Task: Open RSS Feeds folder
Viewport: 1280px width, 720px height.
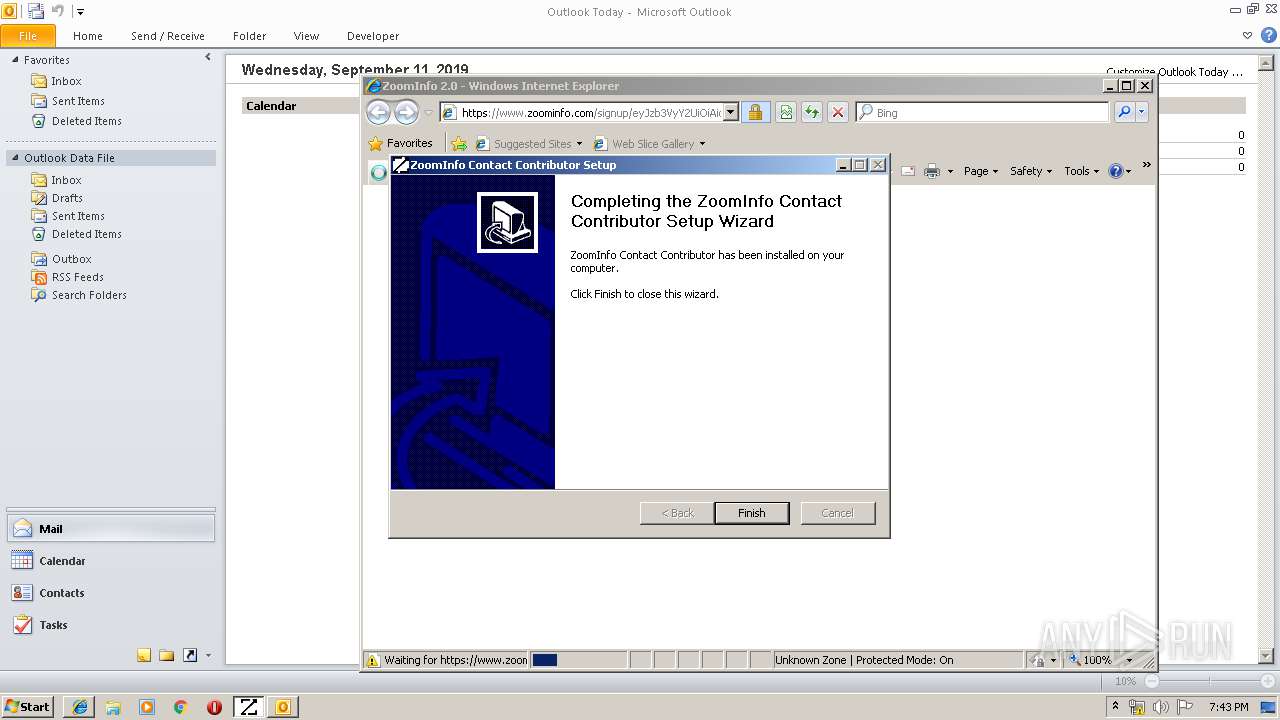Action: point(77,277)
